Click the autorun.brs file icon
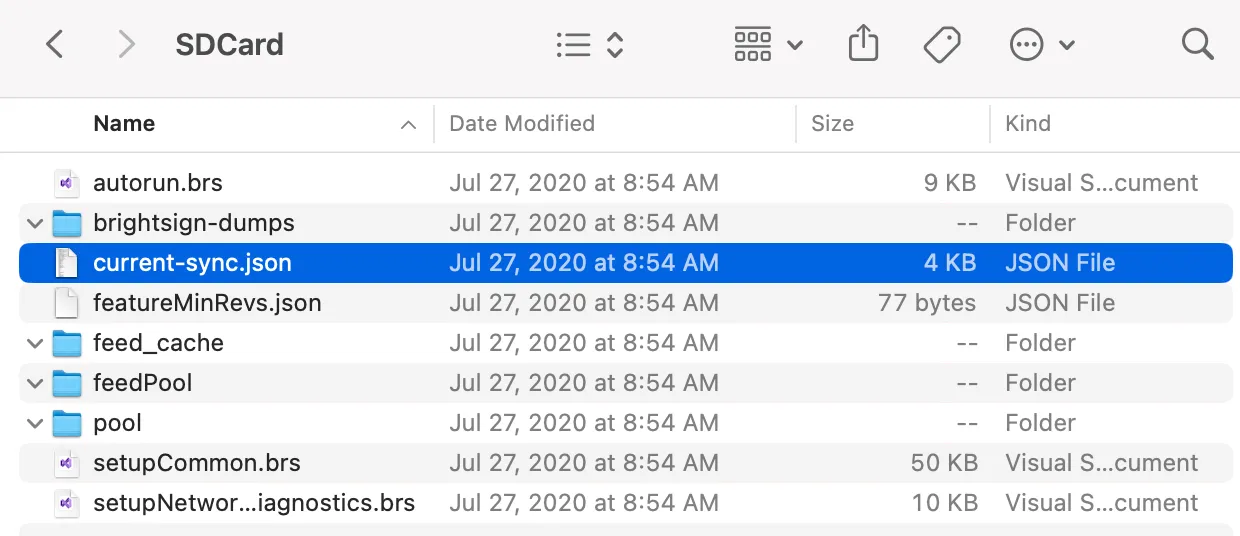The image size is (1240, 536). [66, 183]
